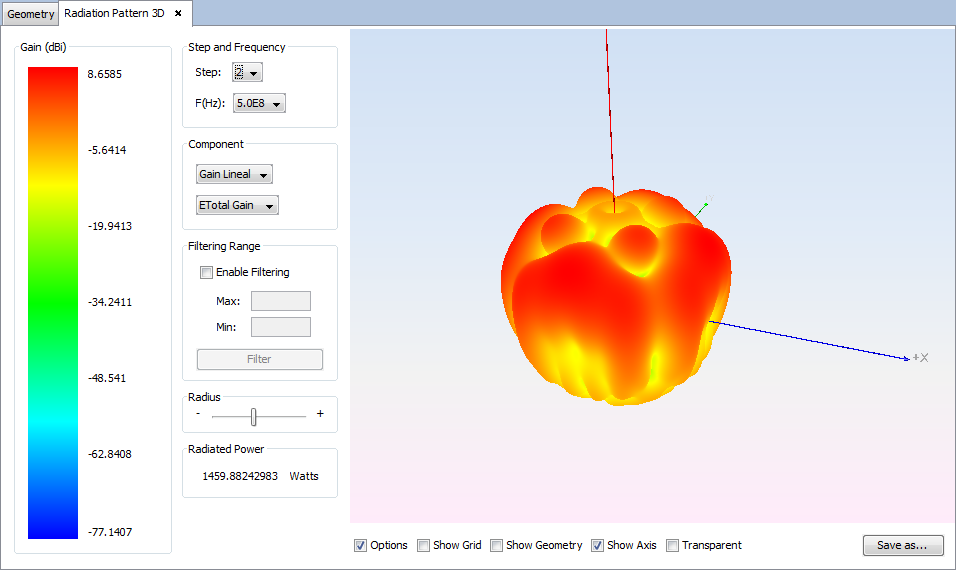Open the Step dropdown
This screenshot has width=956, height=570.
pos(247,73)
